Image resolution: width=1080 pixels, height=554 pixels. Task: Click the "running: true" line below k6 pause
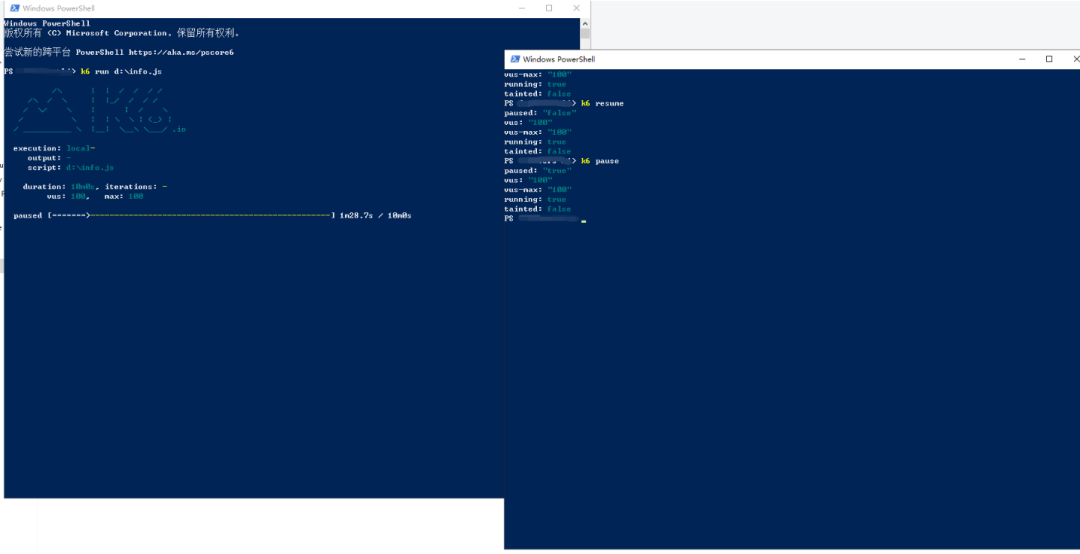535,199
